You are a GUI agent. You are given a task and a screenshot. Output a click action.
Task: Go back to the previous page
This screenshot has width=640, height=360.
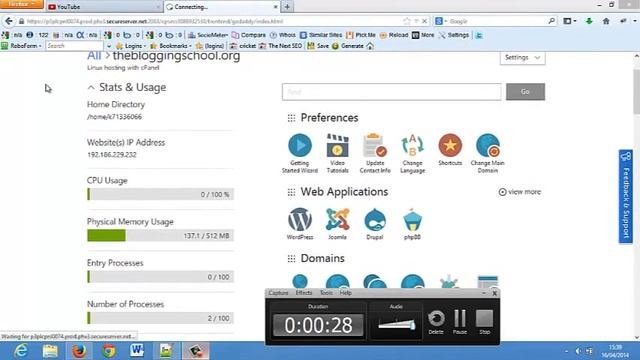9,21
